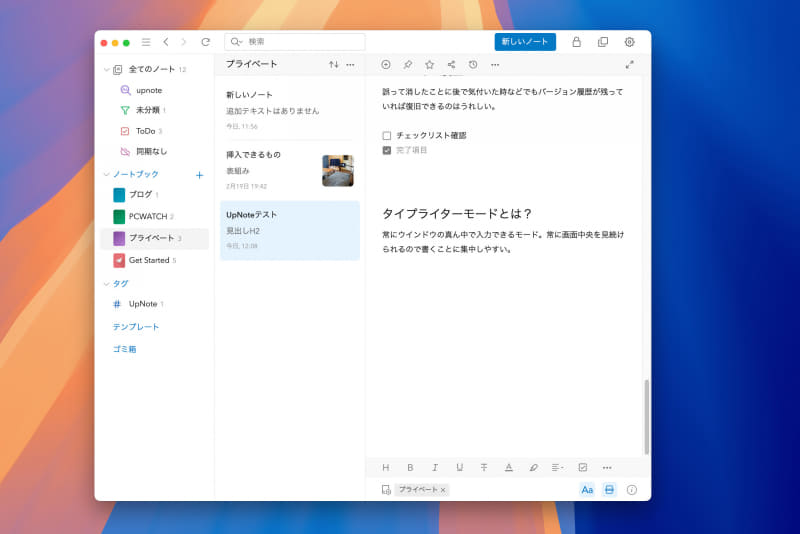The image size is (800, 534).
Task: Toggle strikethrough formatting
Action: coord(484,467)
